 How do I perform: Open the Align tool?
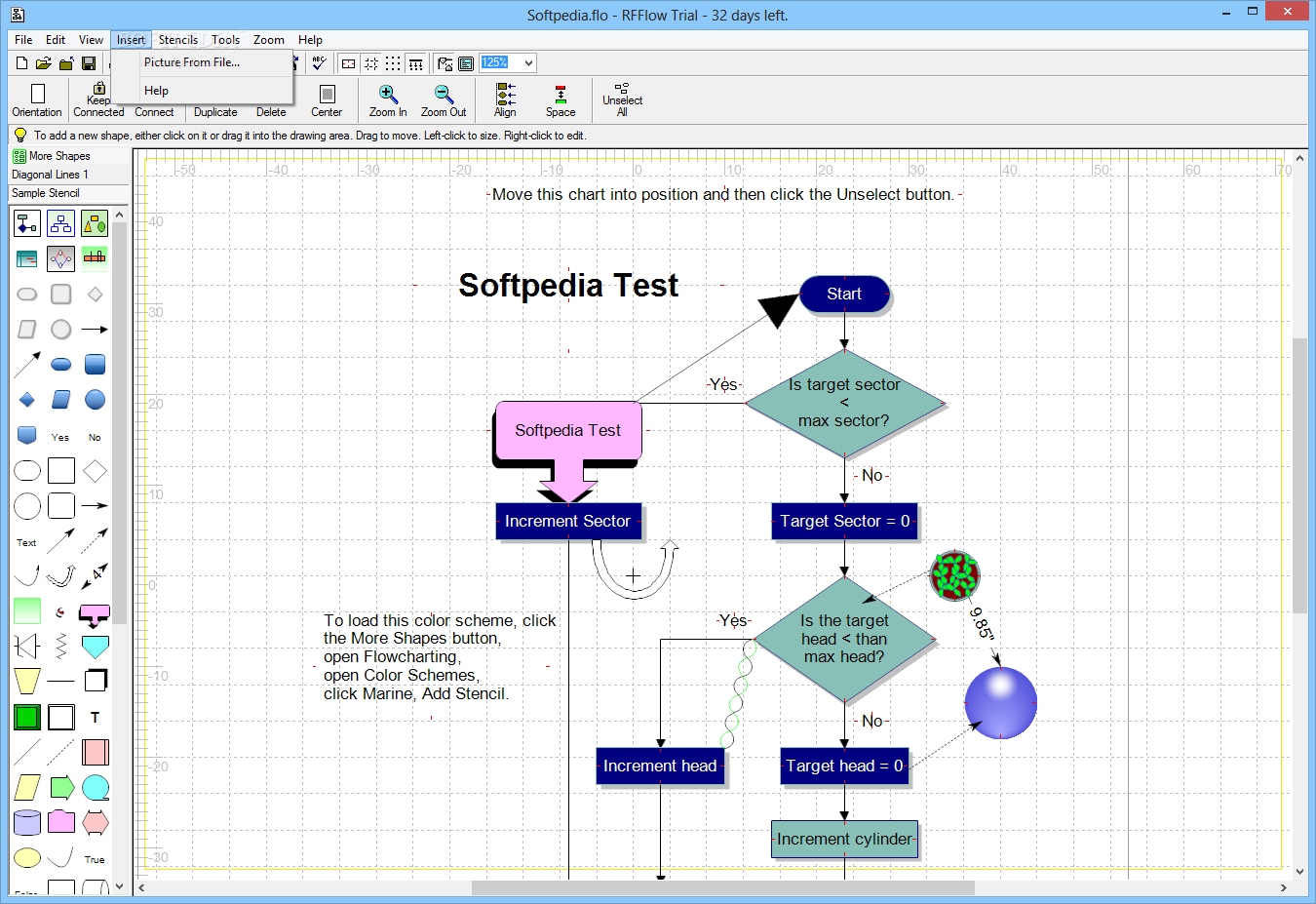pyautogui.click(x=505, y=100)
